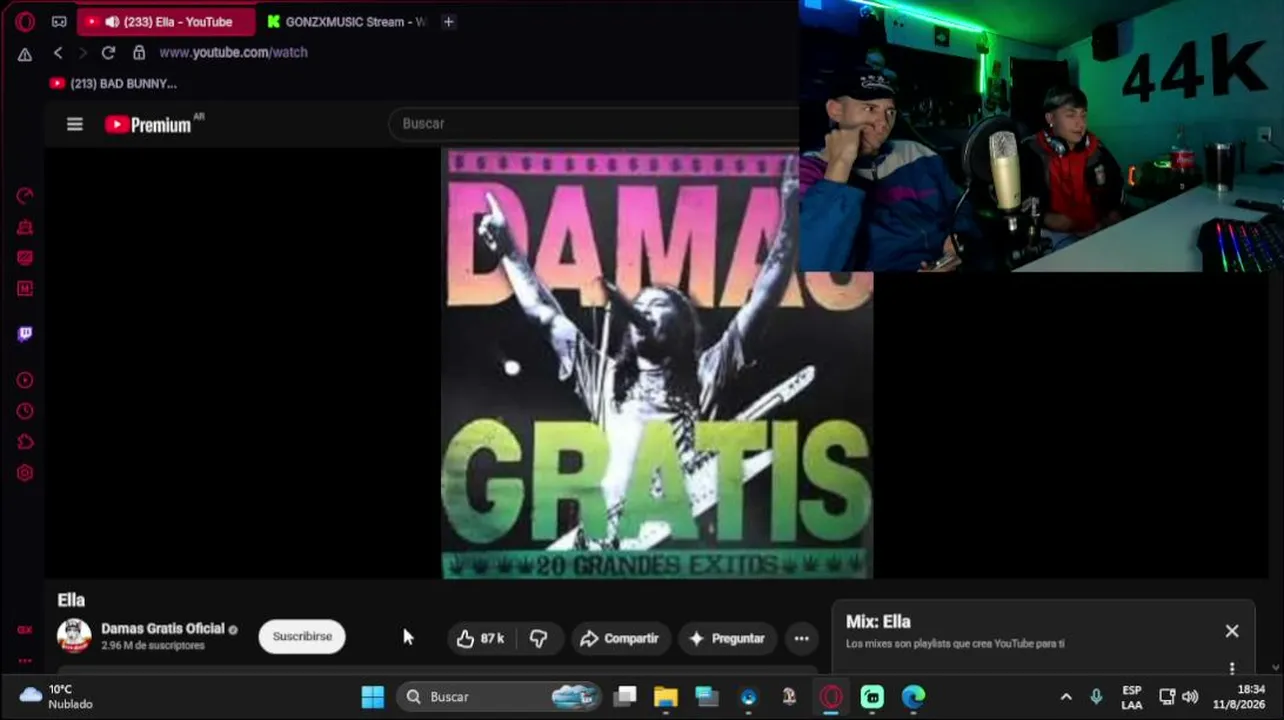Screen dimensions: 1284x720
Task: Open the YouTube hamburger guide menu
Action: tap(75, 124)
